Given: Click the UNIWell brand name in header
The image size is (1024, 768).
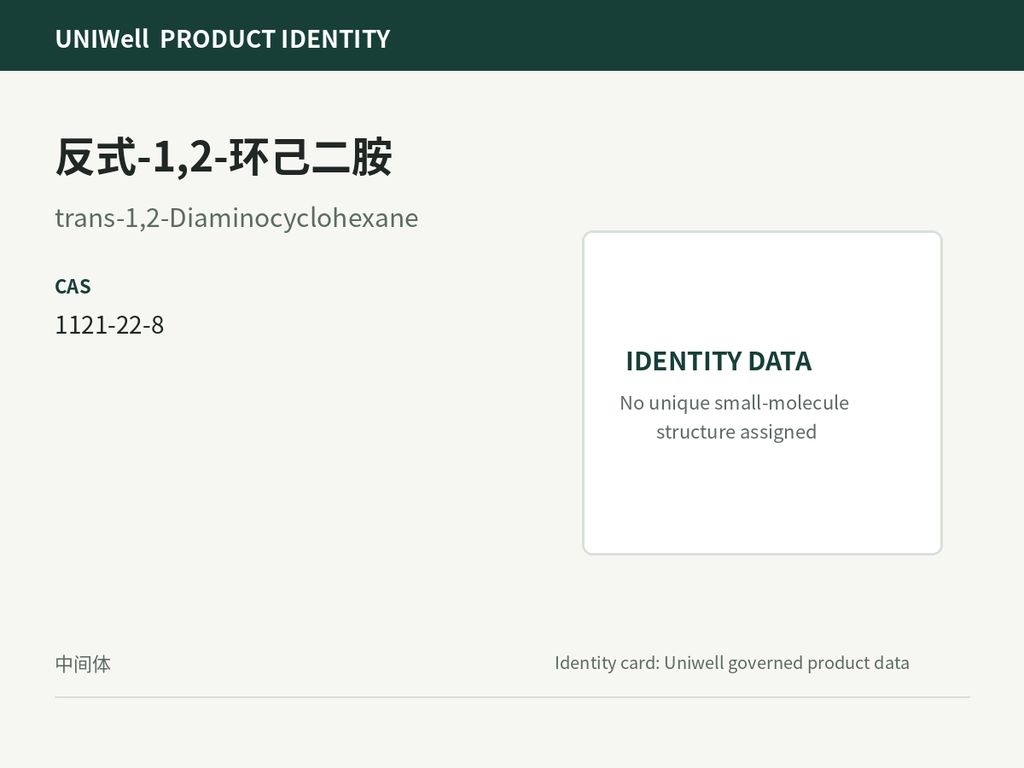Looking at the screenshot, I should pyautogui.click(x=102, y=39).
